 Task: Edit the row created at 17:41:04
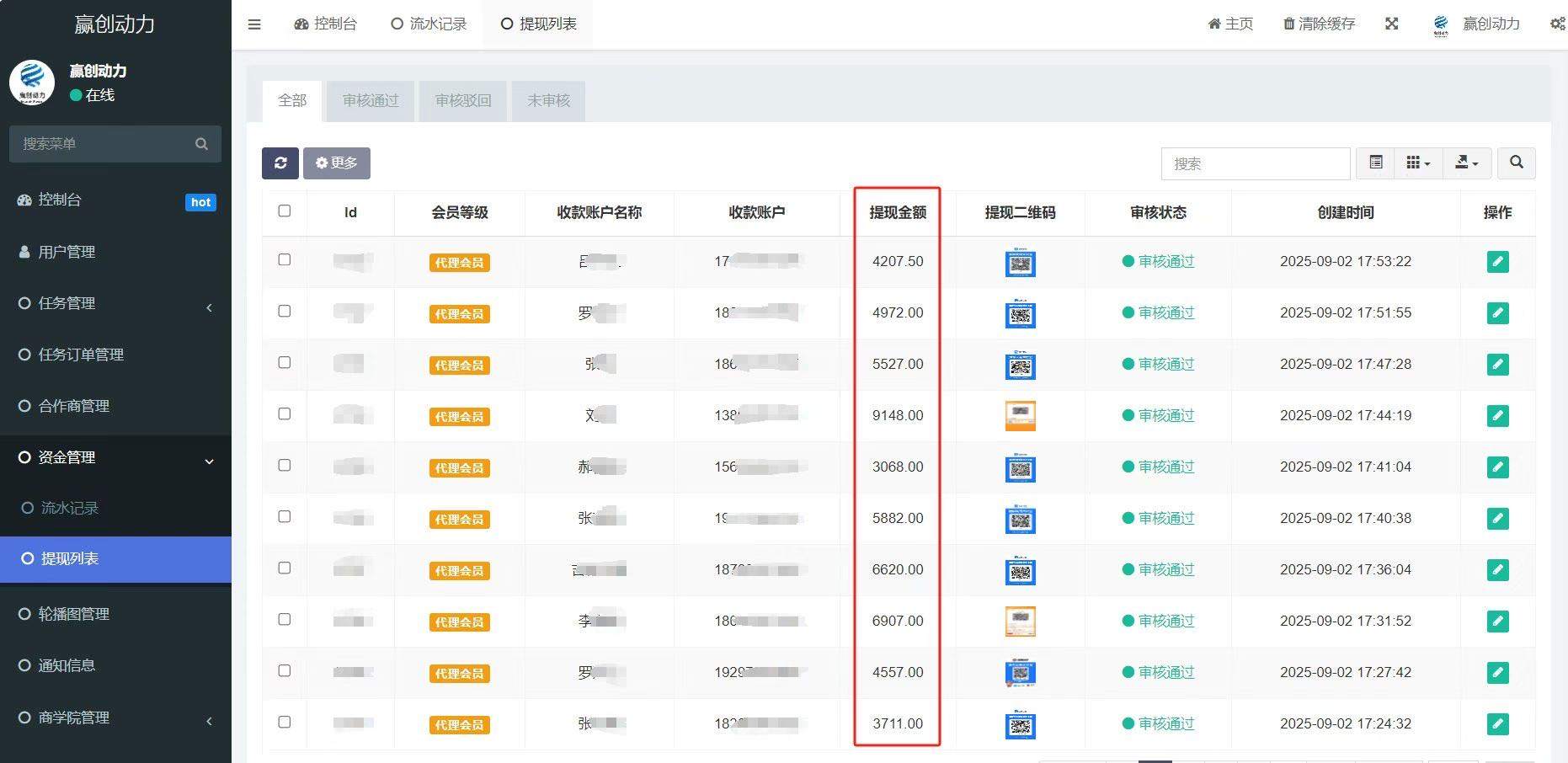tap(1497, 467)
